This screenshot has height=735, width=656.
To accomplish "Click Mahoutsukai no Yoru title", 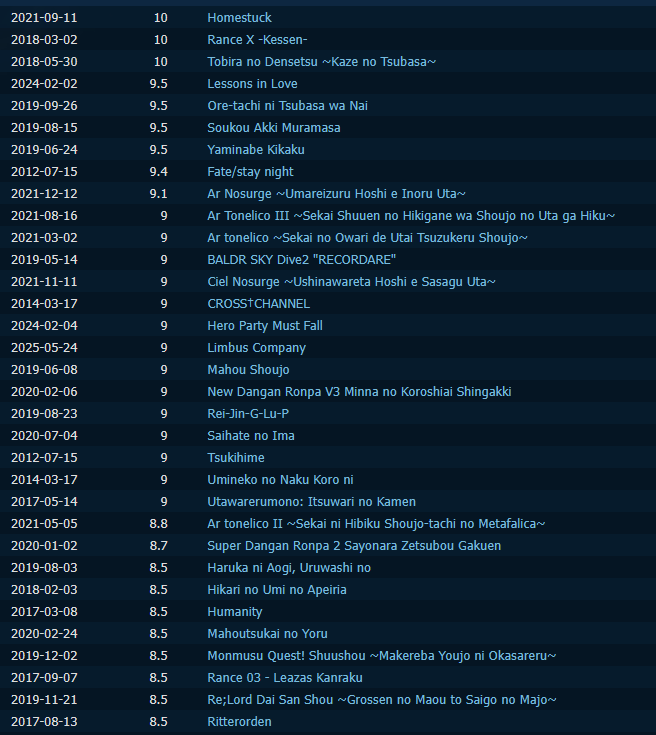I will [x=267, y=635].
